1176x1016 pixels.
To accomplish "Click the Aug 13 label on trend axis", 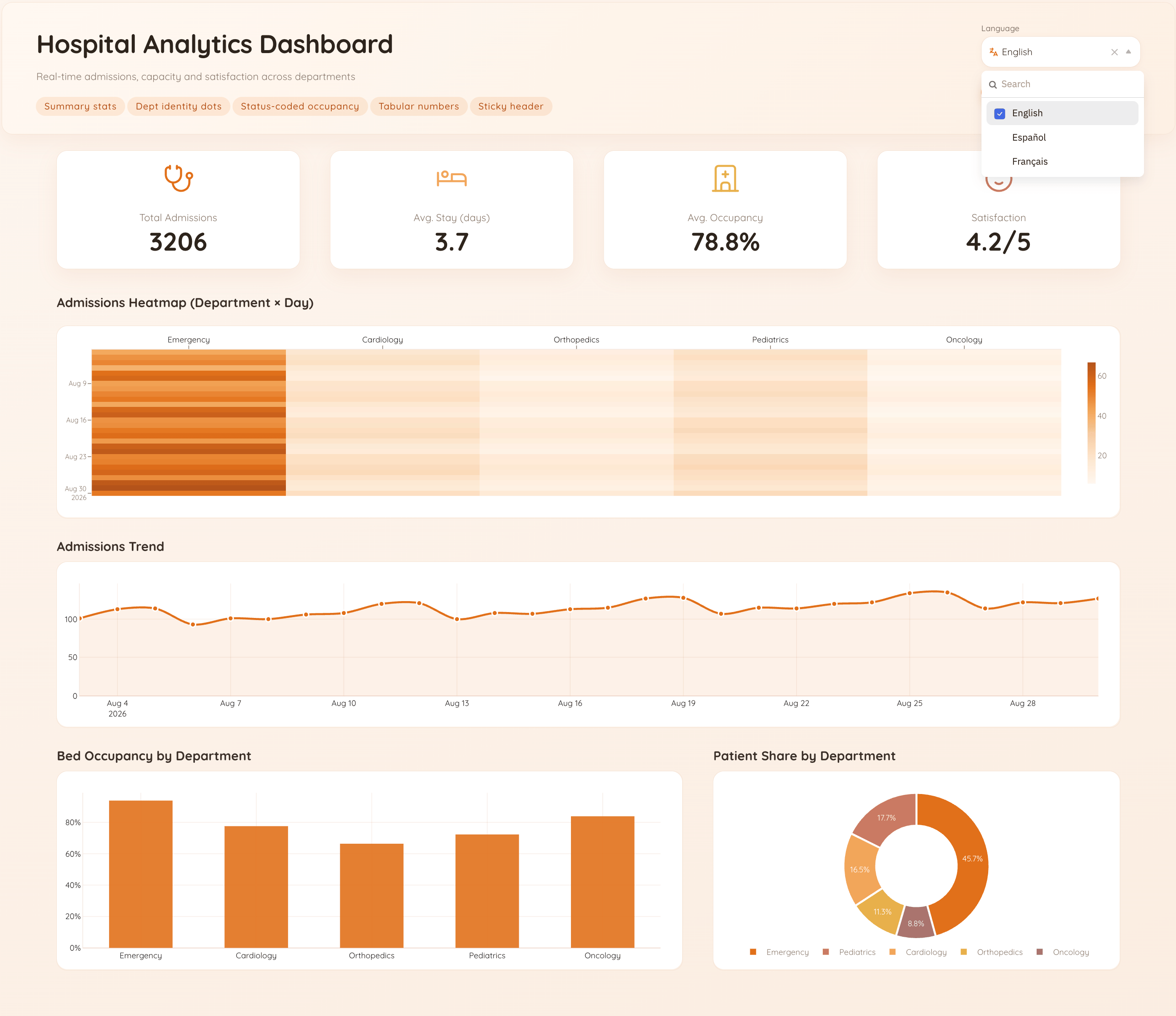I will click(457, 703).
